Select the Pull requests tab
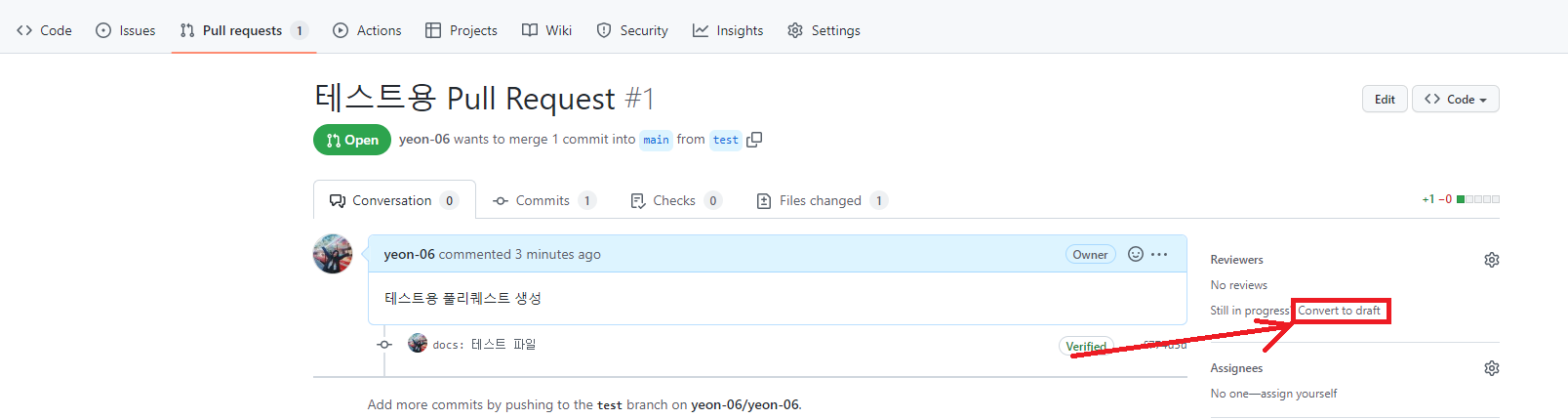This screenshot has width=1568, height=419. 244,30
